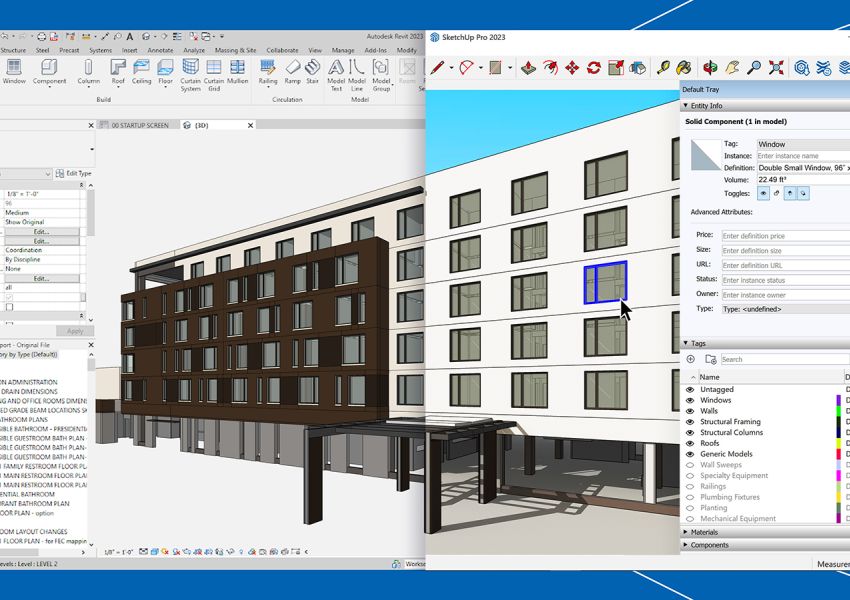Open the Type undefined dropdown

(785, 309)
